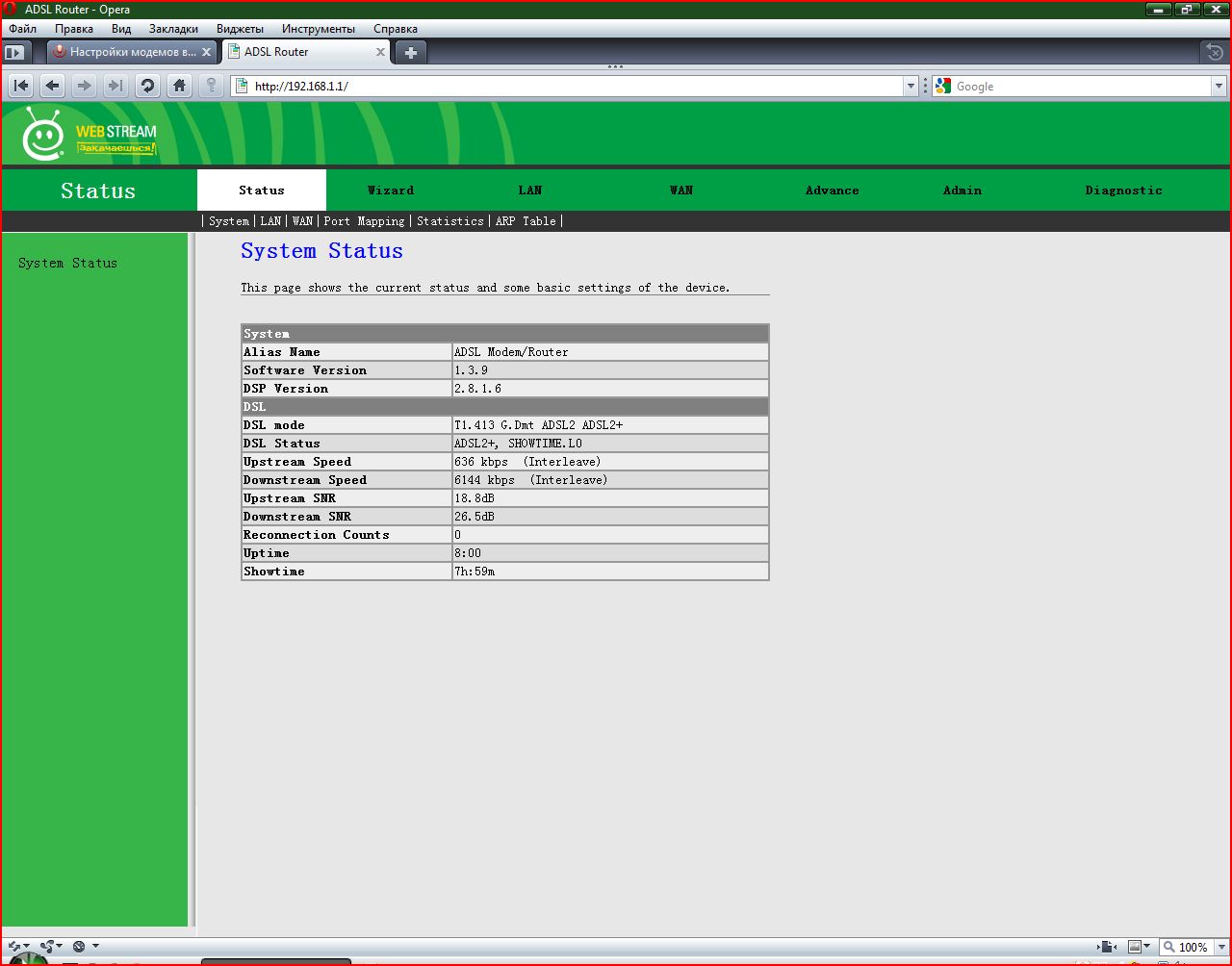
Task: Open a new tab with plus button
Action: [x=411, y=52]
